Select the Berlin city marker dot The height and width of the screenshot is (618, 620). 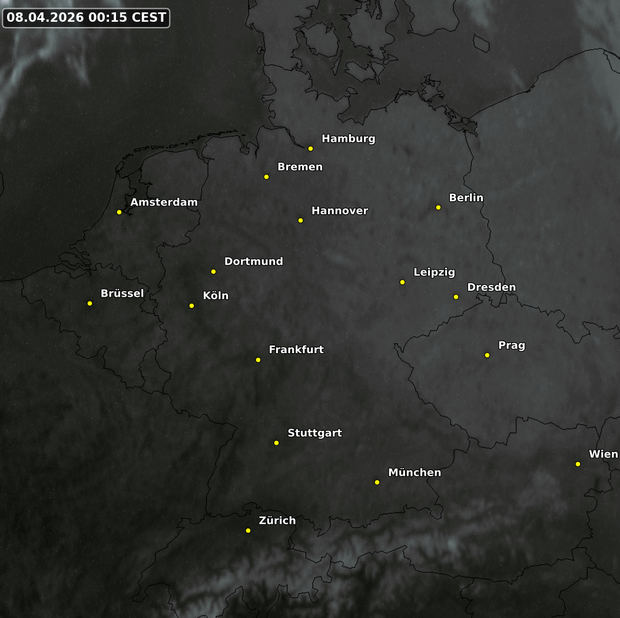438,208
